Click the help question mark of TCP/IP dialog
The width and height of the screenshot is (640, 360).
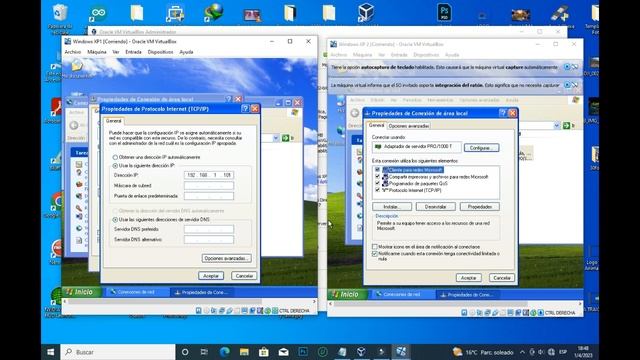(245, 109)
